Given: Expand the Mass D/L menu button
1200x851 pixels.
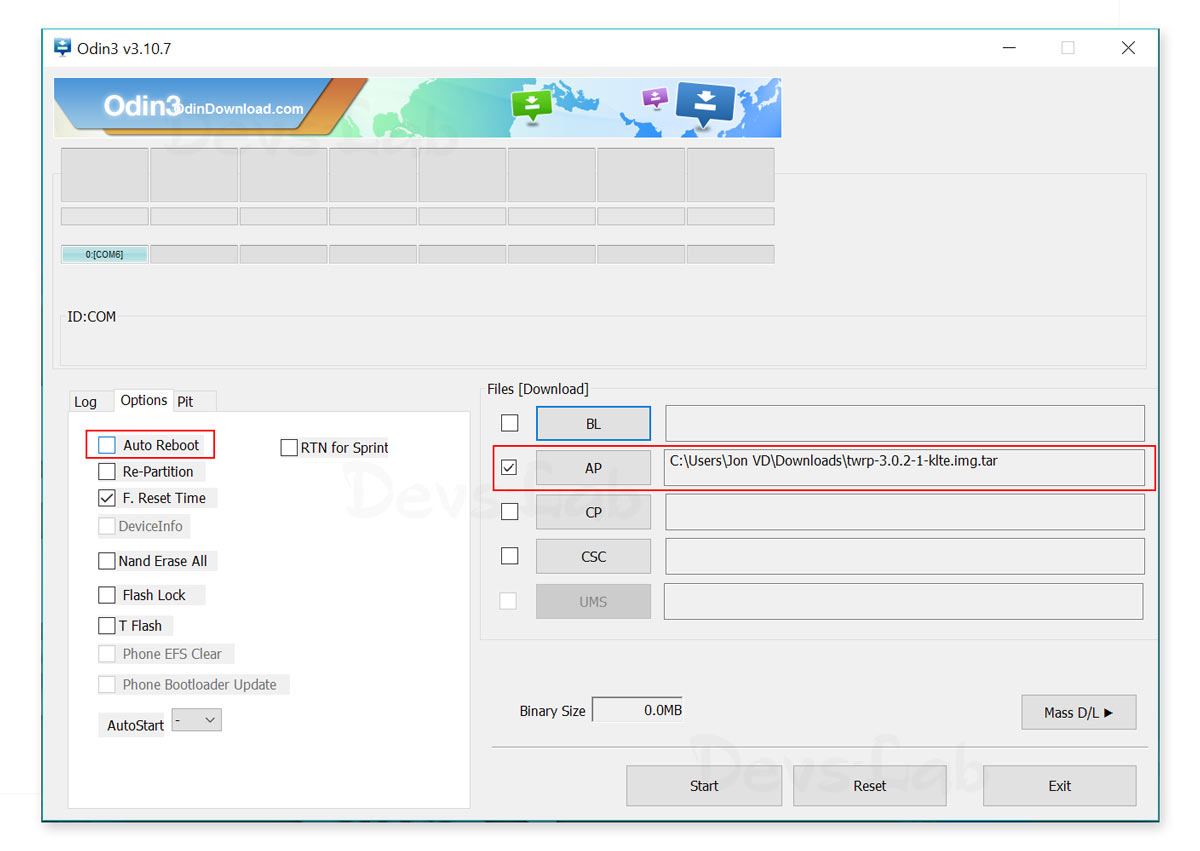Looking at the screenshot, I should pos(1078,712).
